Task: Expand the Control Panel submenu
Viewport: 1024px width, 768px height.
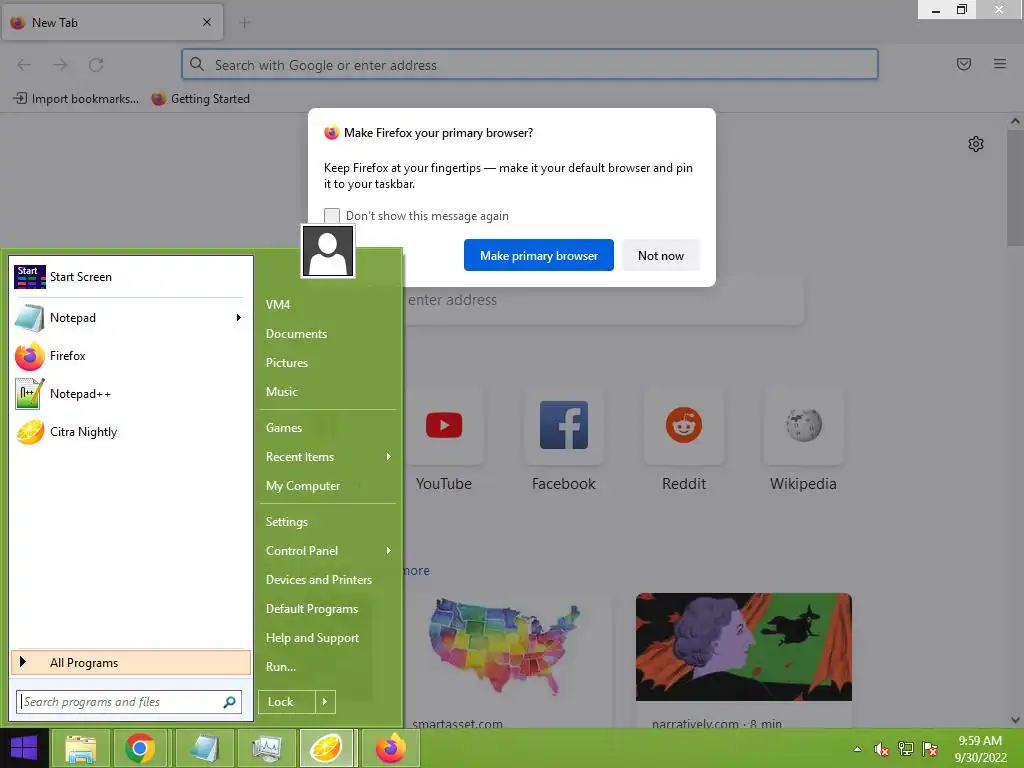Action: click(x=328, y=551)
